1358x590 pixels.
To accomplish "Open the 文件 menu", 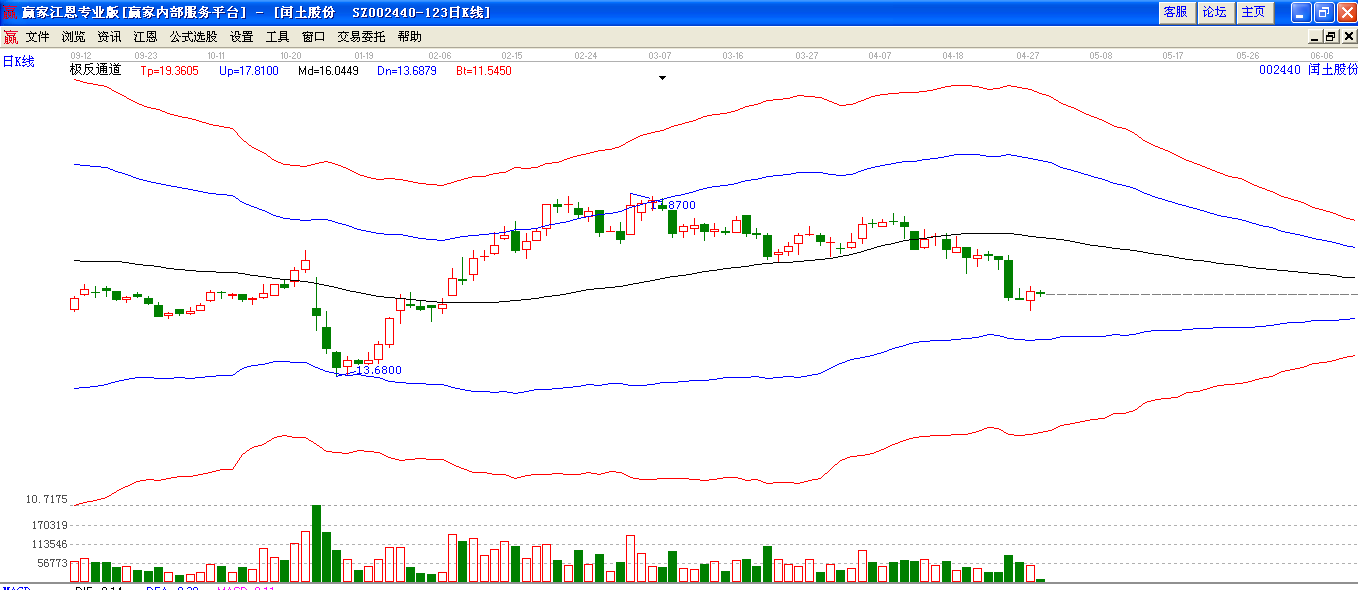I will (x=38, y=36).
